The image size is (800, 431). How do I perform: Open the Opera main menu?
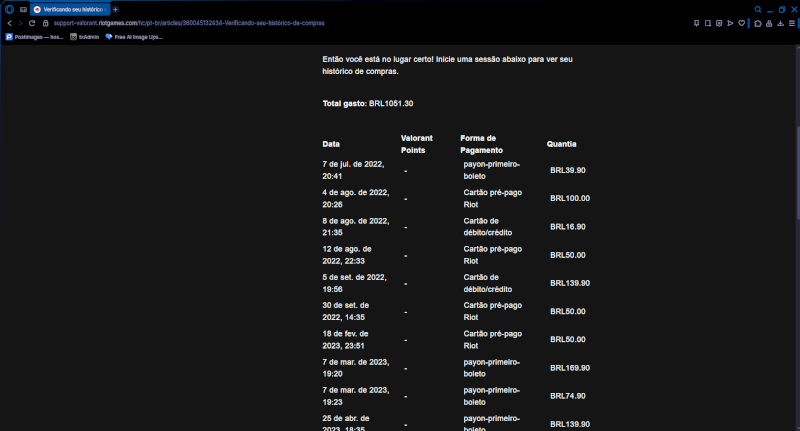coord(9,9)
